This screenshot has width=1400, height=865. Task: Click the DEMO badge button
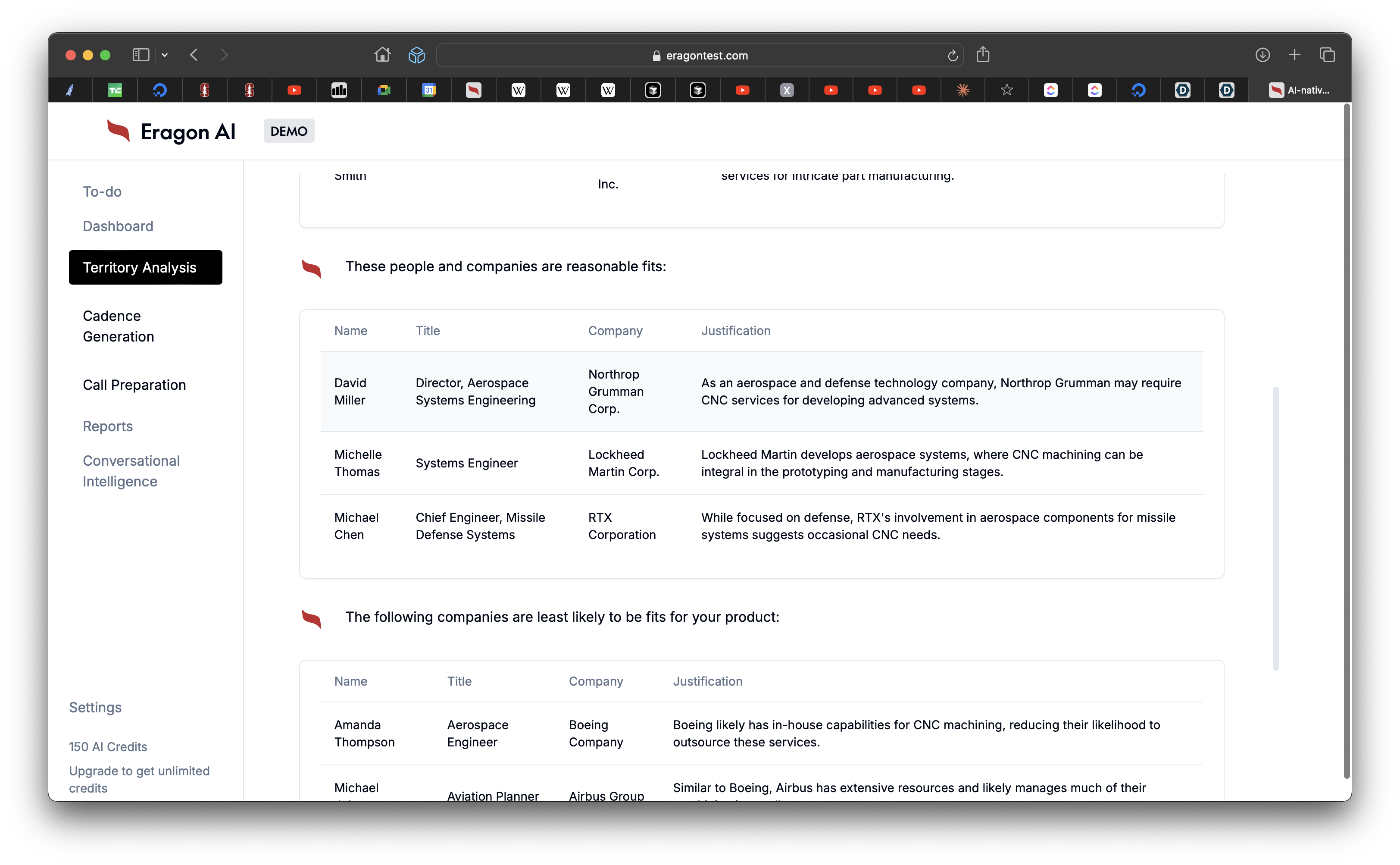pyautogui.click(x=289, y=131)
